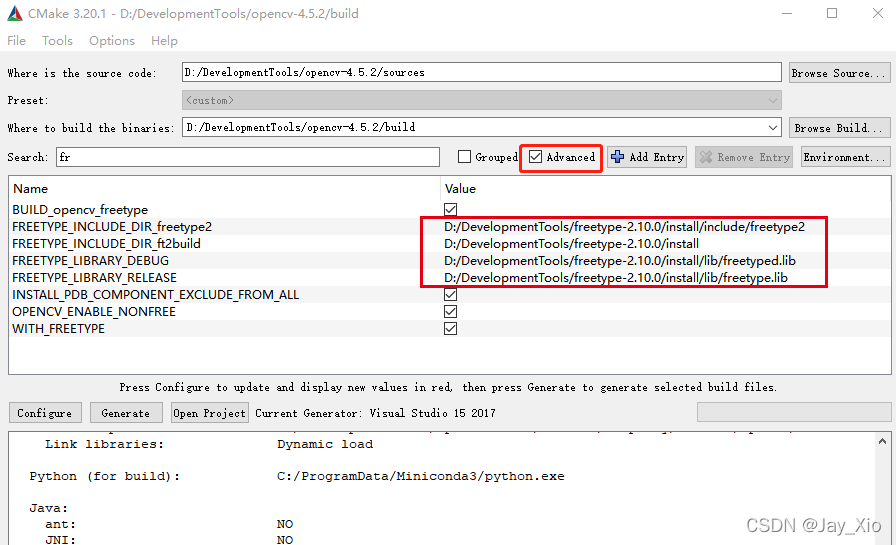
Task: Select the FREETYPE_INCLUDE_DIR_ft2build entry
Action: pyautogui.click(x=106, y=244)
